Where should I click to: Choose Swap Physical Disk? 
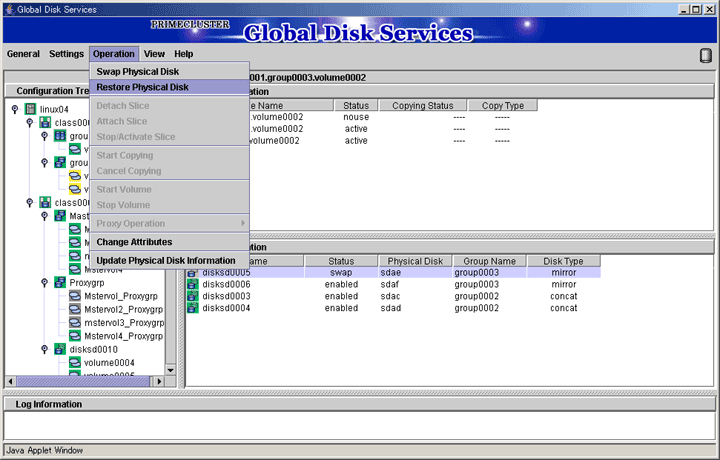click(x=170, y=72)
